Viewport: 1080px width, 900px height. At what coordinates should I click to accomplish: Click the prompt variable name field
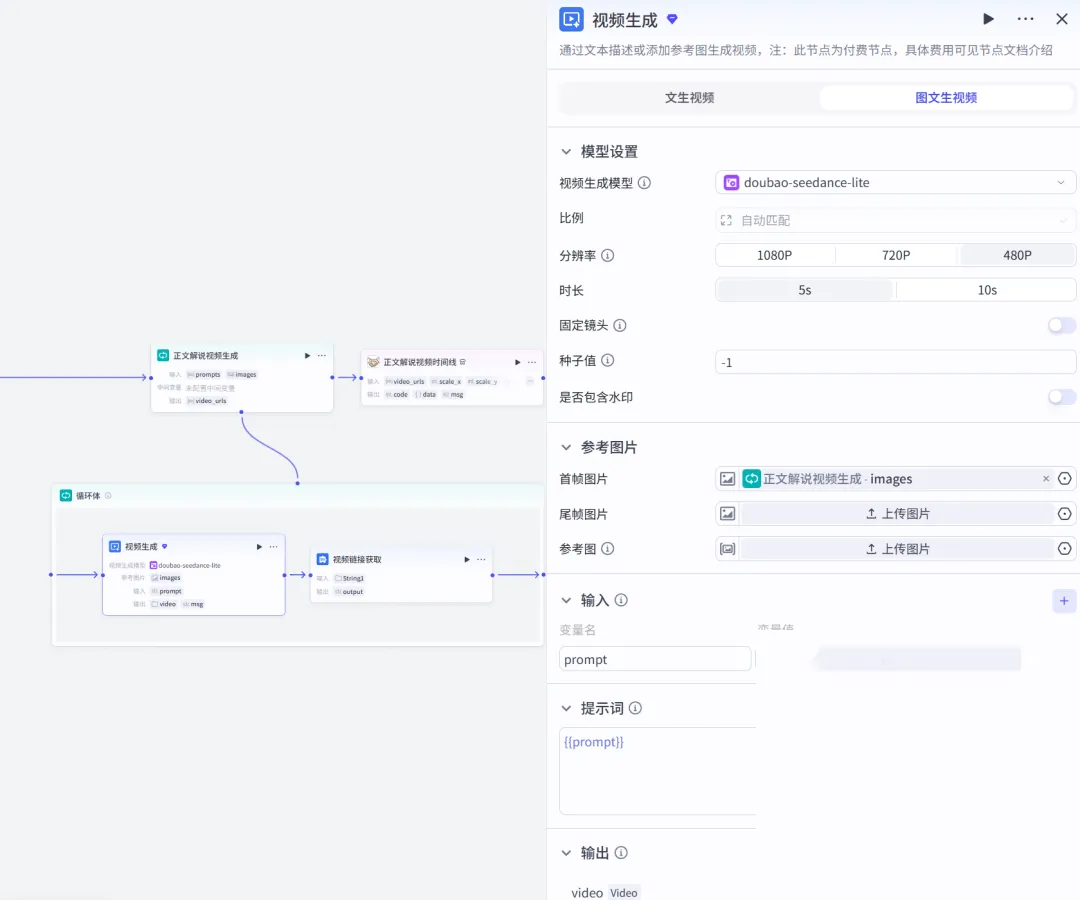(x=655, y=659)
